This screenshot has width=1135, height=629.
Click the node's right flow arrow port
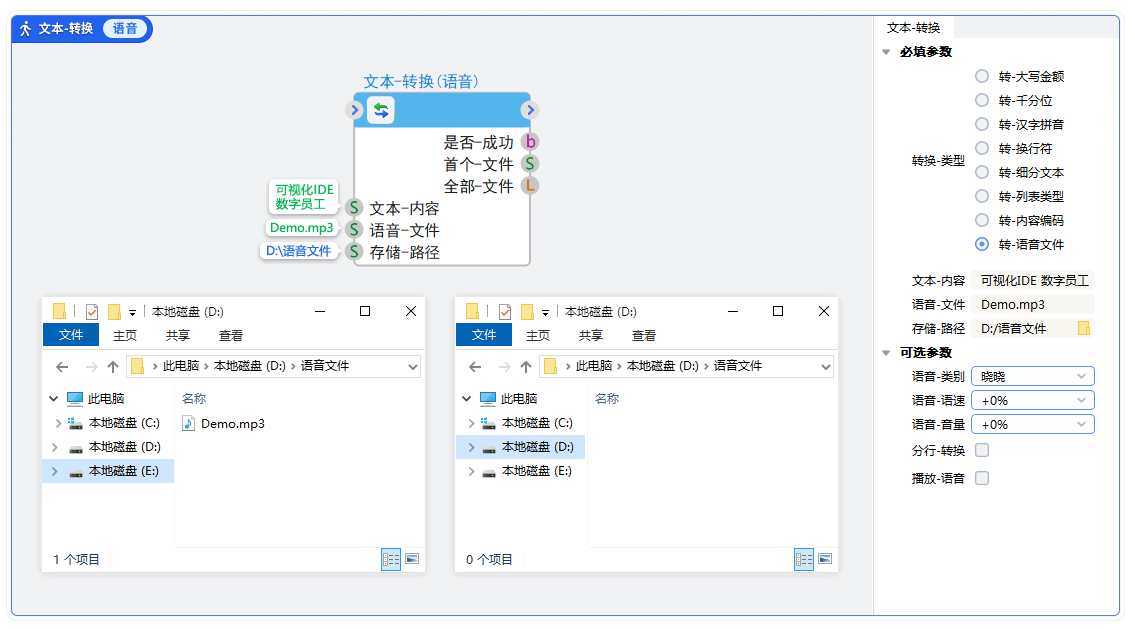(530, 110)
